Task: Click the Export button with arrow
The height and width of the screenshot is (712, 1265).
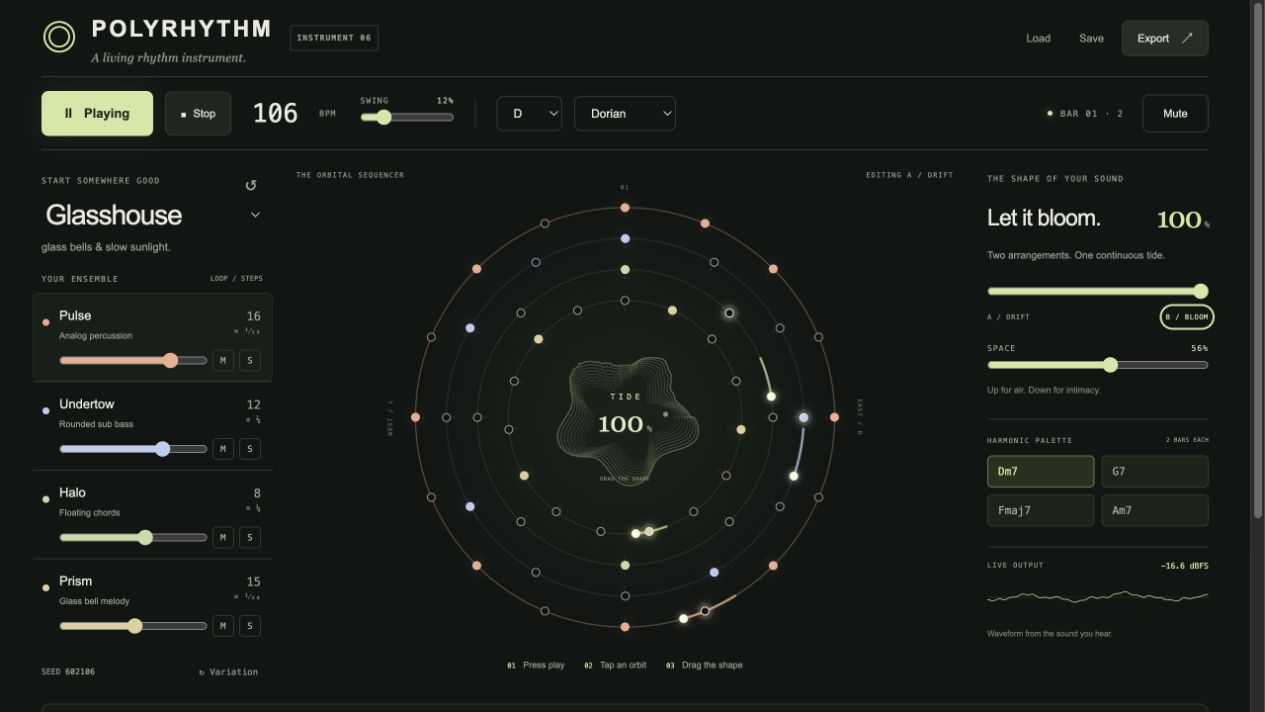Action: (x=1165, y=38)
